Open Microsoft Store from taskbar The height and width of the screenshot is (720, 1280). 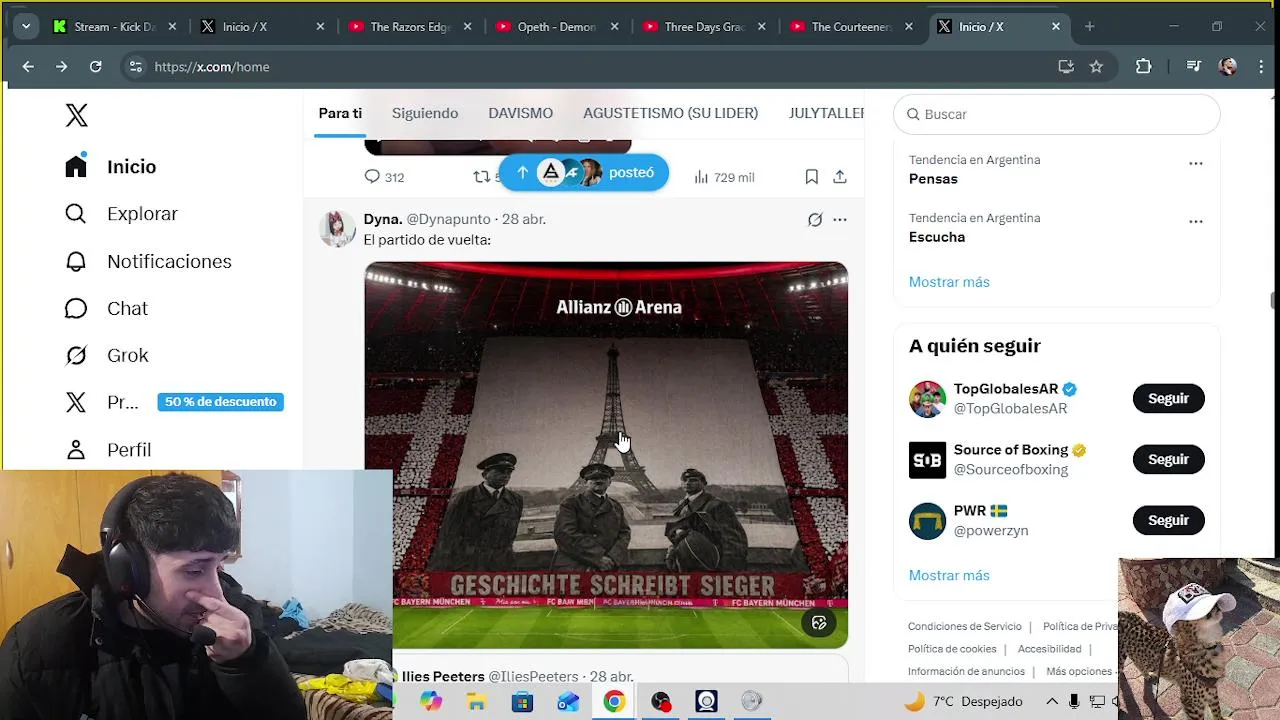pyautogui.click(x=522, y=702)
